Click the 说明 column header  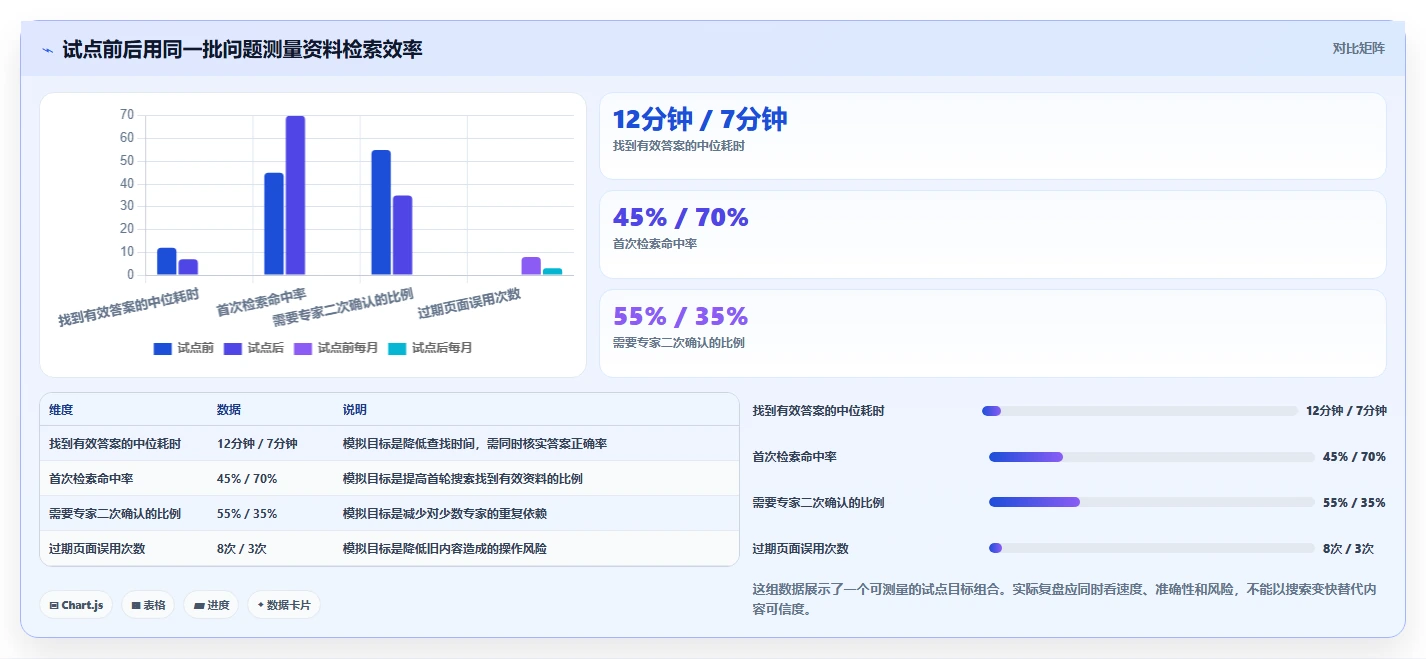pos(354,410)
